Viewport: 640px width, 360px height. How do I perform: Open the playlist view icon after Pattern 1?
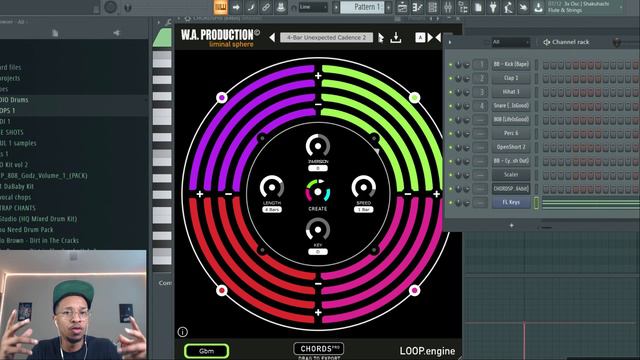(x=402, y=7)
